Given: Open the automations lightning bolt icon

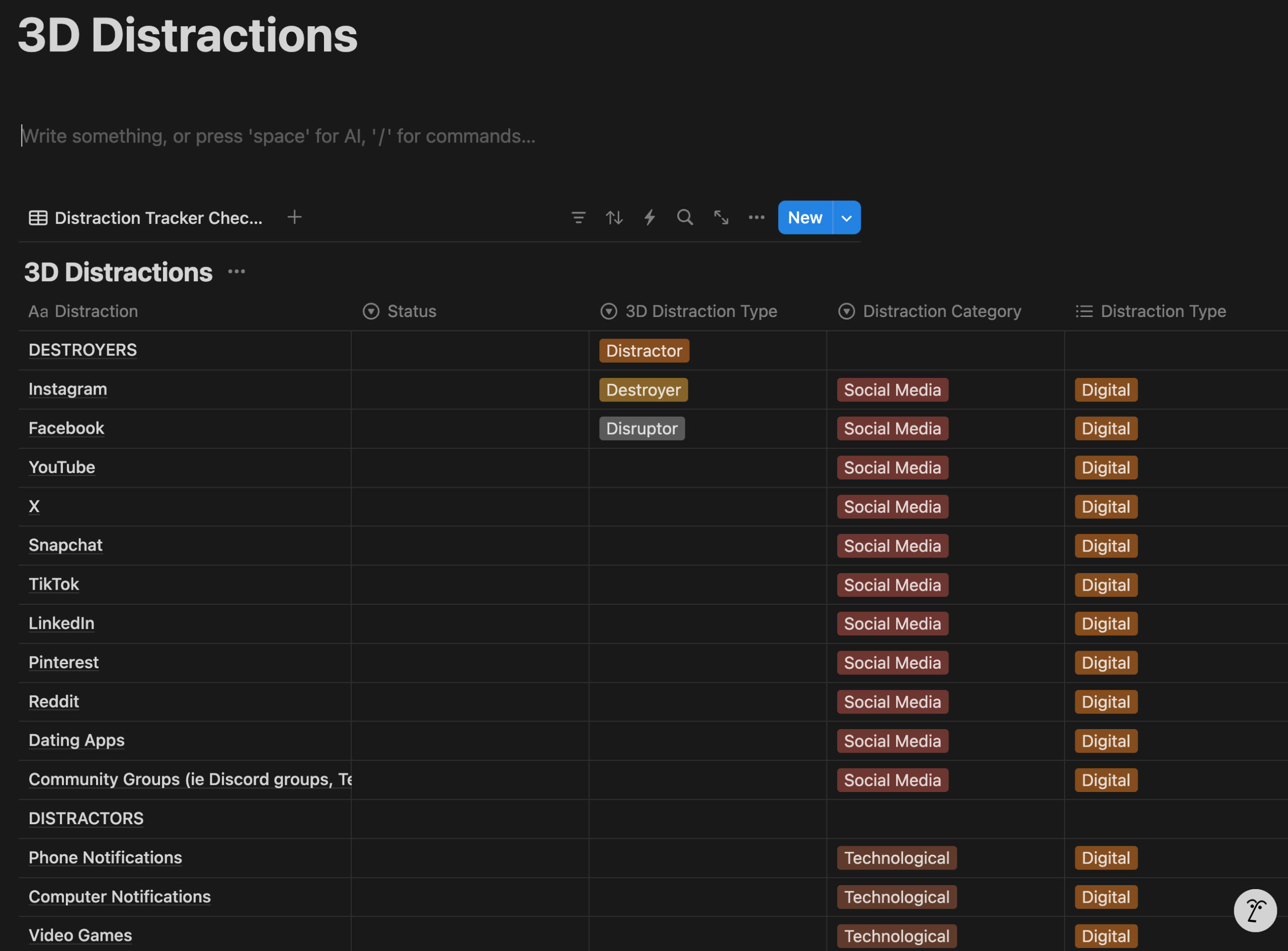Looking at the screenshot, I should point(649,217).
